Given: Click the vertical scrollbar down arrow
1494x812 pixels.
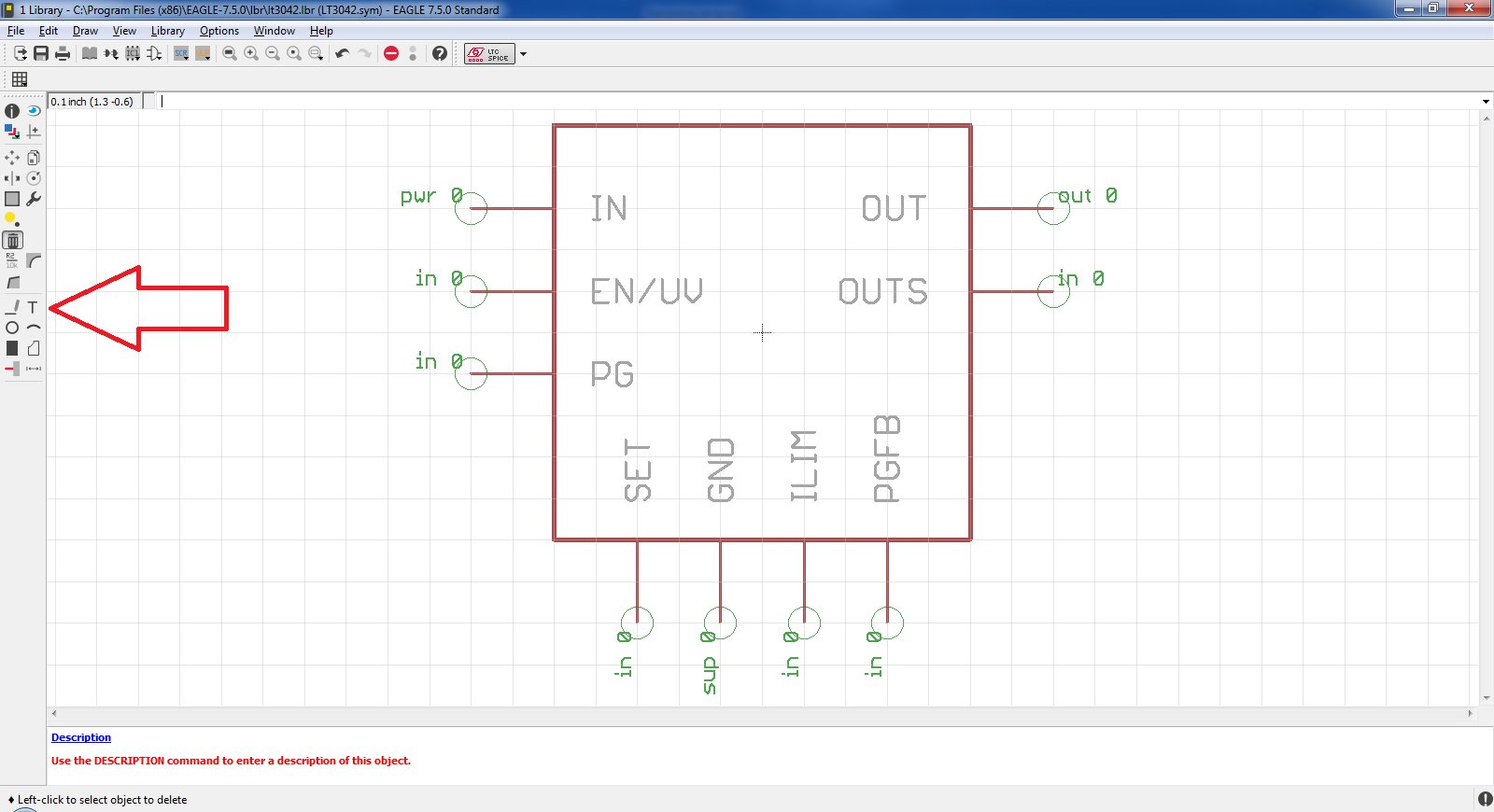Looking at the screenshot, I should pos(1486,697).
